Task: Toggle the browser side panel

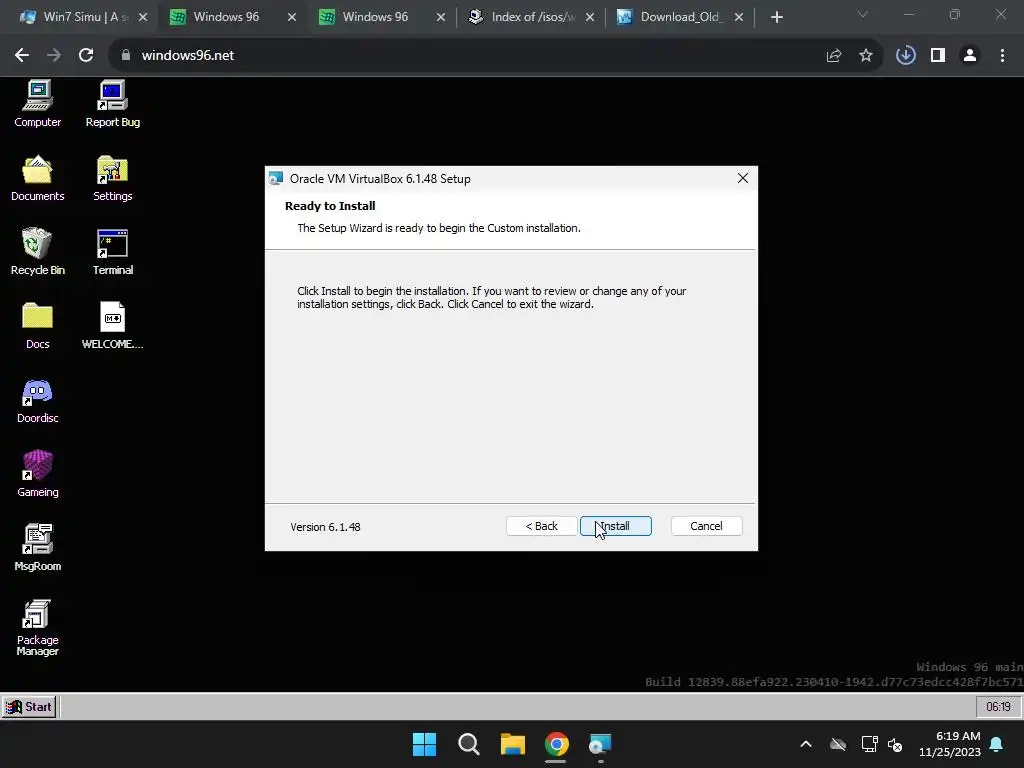Action: point(938,56)
